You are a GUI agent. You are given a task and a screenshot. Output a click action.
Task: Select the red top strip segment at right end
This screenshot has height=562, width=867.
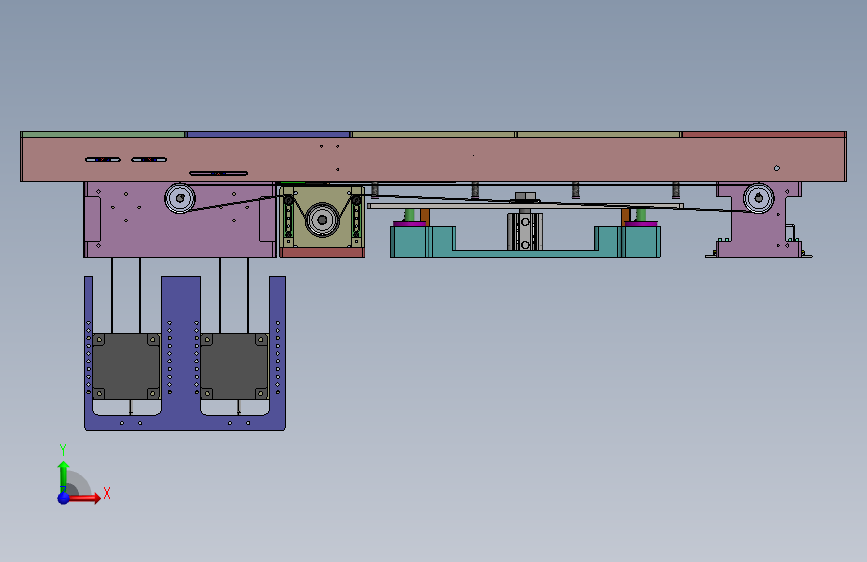(x=764, y=134)
